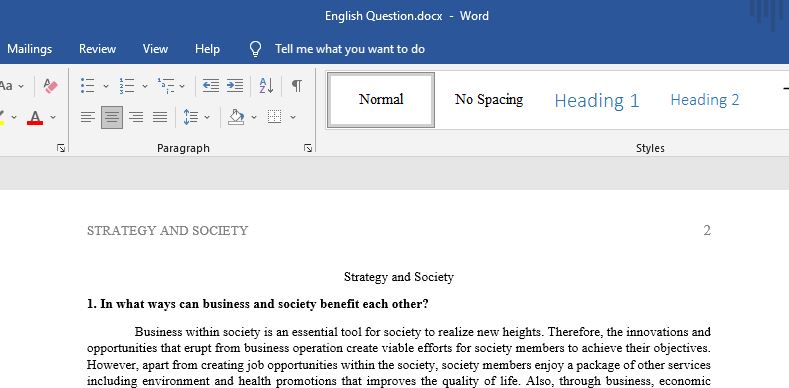Image resolution: width=789 pixels, height=388 pixels.
Task: Clear all formatting with the eraser icon
Action: tap(50, 86)
